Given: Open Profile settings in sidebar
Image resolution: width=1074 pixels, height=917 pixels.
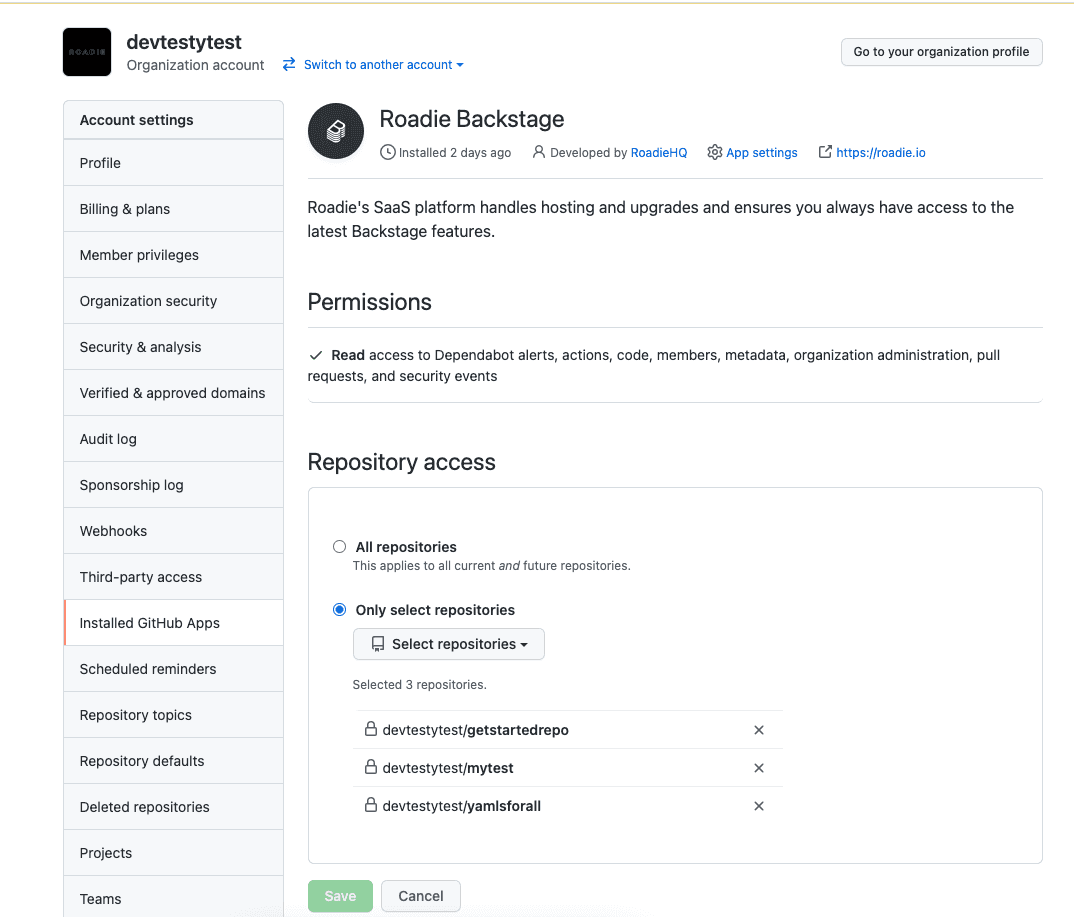Looking at the screenshot, I should tap(173, 163).
